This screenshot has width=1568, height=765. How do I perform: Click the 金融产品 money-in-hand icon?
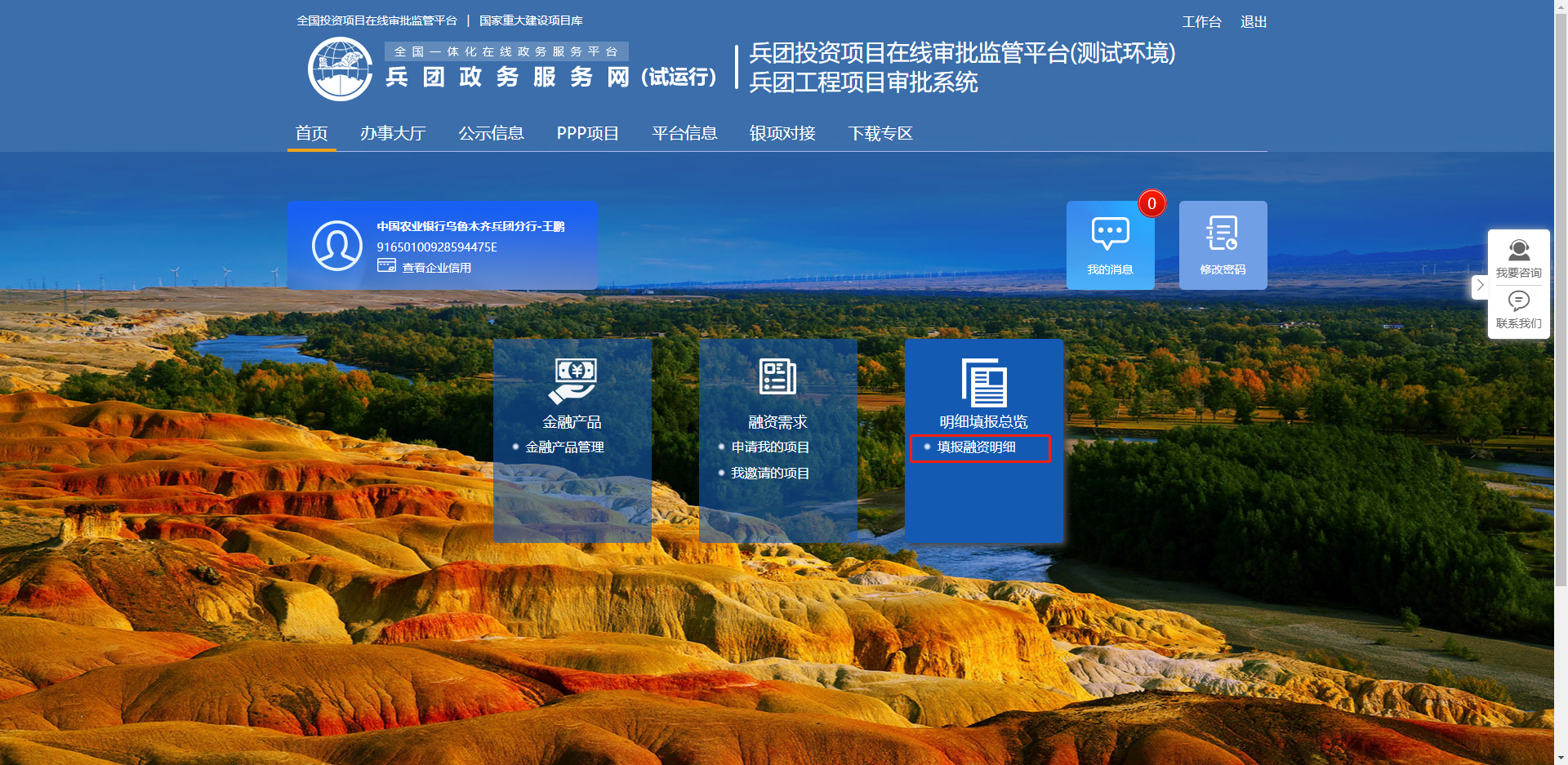(x=572, y=380)
